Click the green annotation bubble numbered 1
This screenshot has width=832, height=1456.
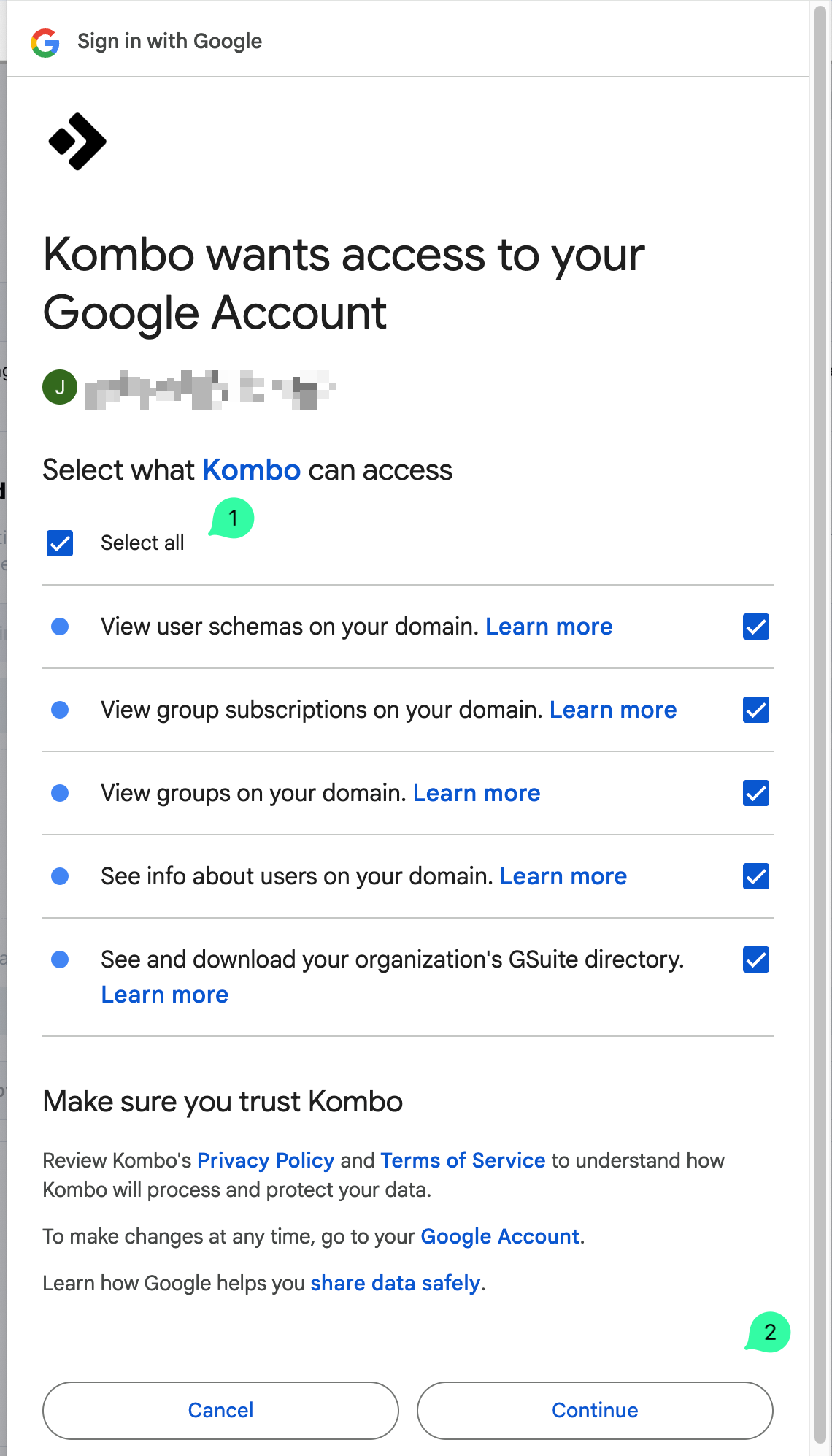pos(233,518)
